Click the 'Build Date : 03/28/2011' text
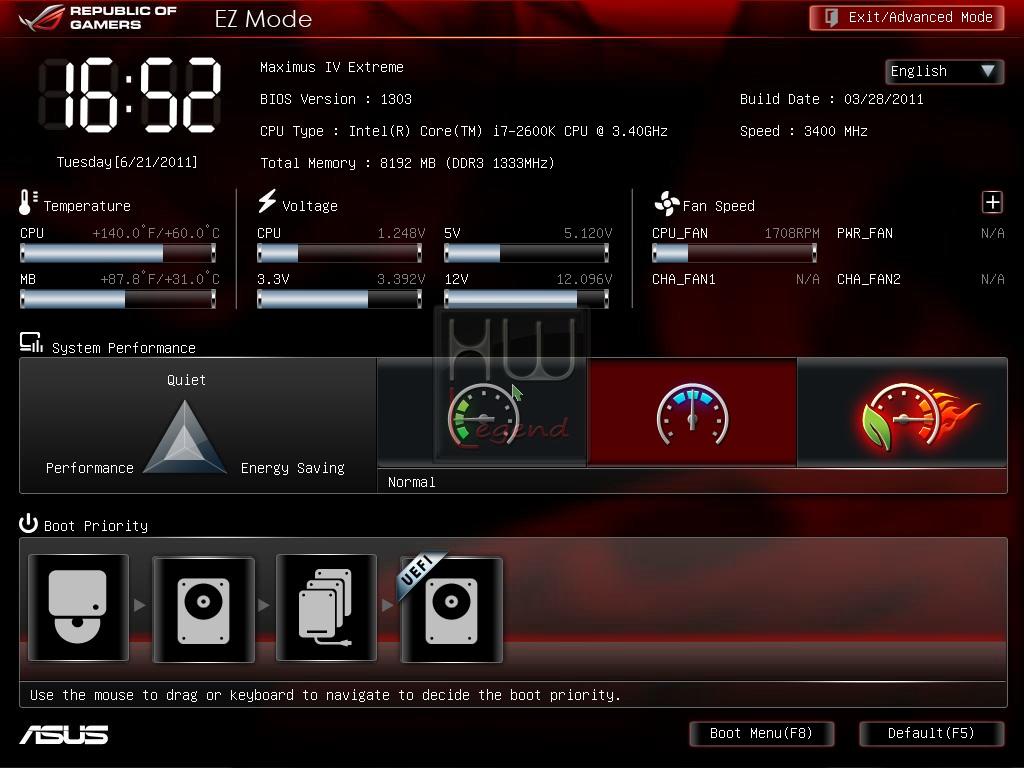Viewport: 1024px width, 768px height. 831,99
